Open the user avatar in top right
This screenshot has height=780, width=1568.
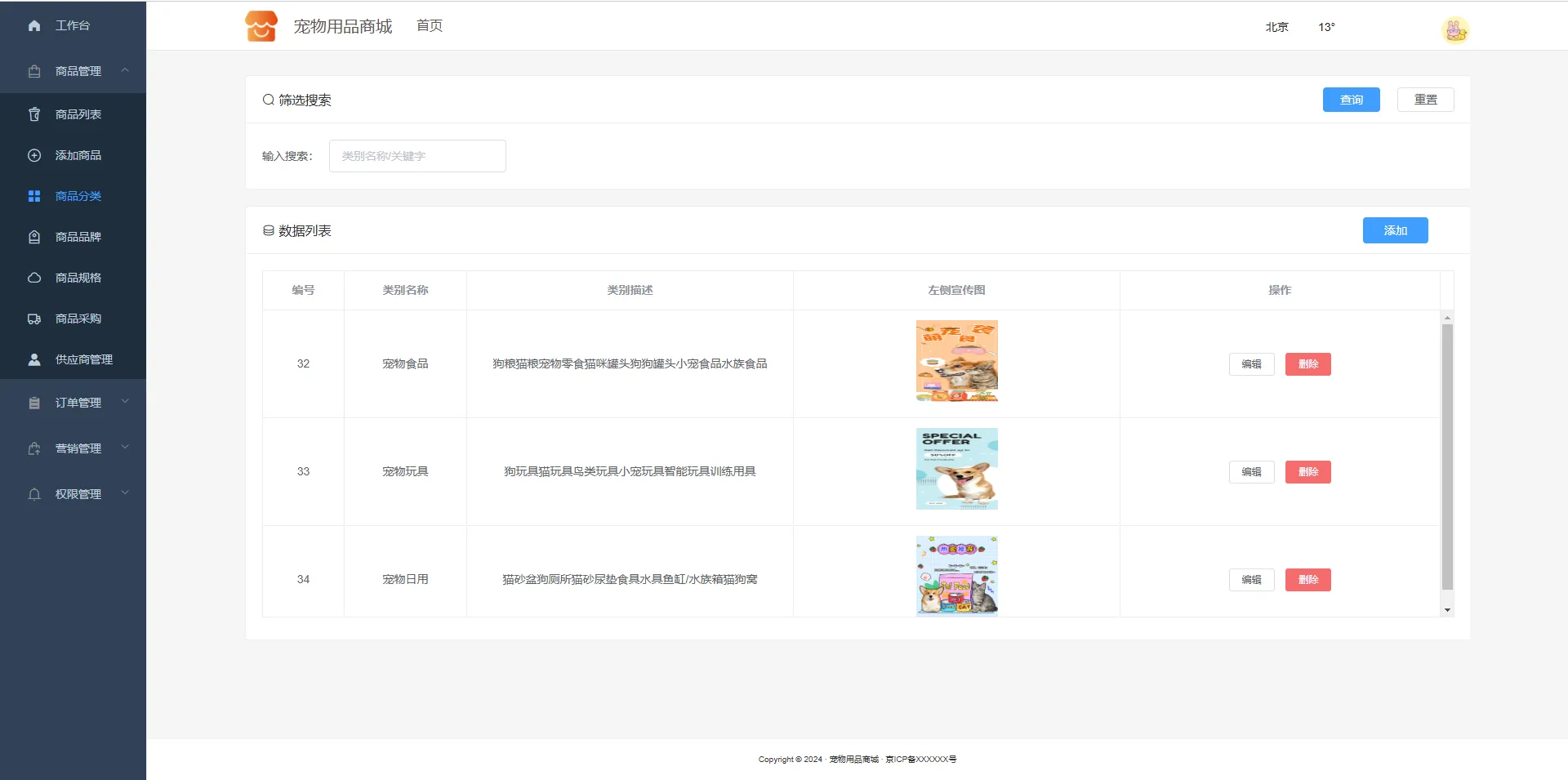click(1454, 30)
